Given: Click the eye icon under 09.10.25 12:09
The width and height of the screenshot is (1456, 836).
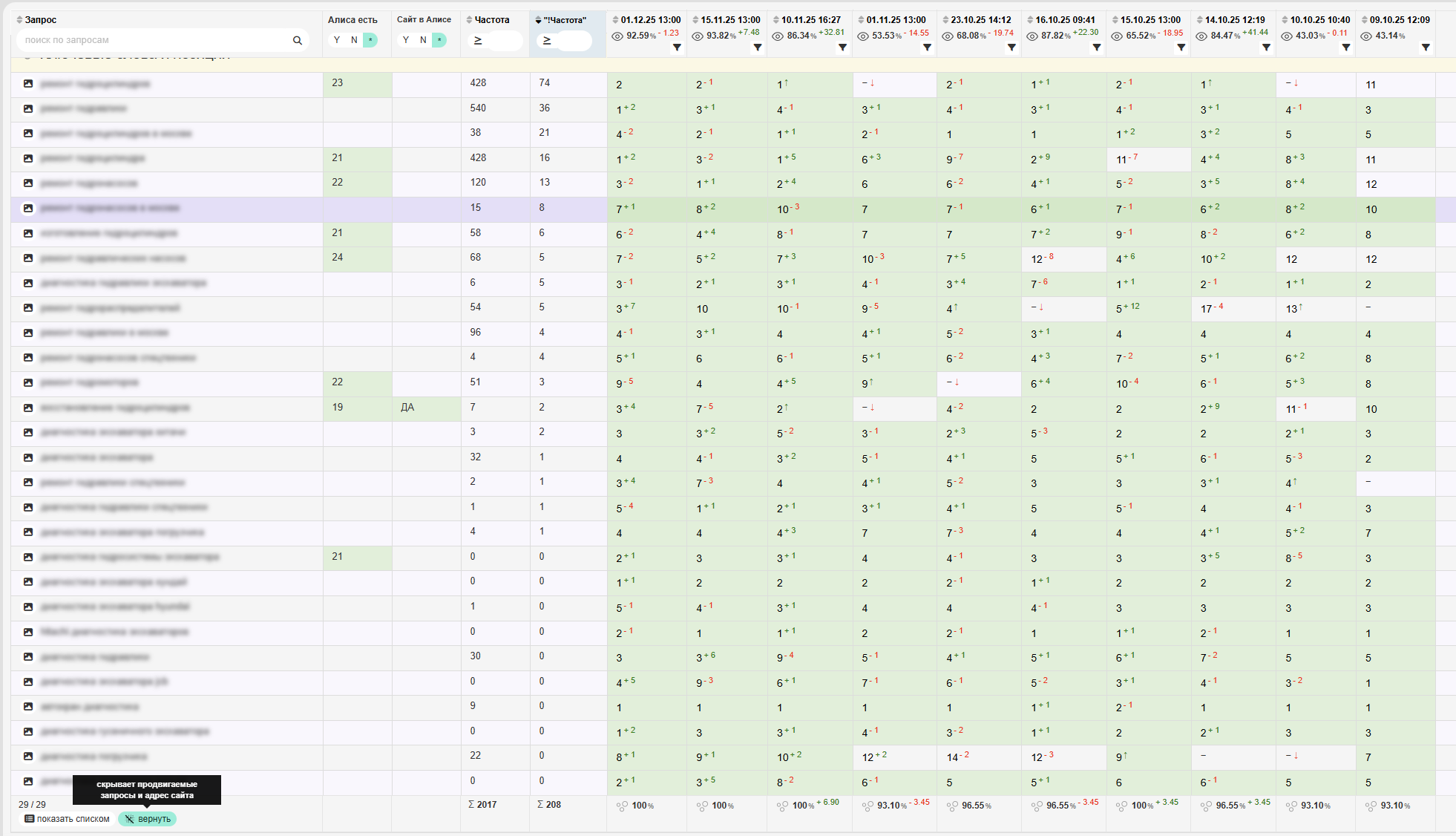Looking at the screenshot, I should point(1366,36).
